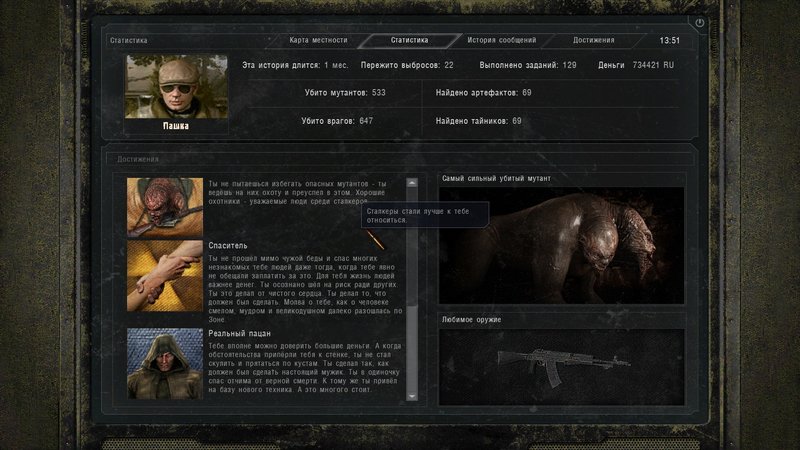Click the Спаситель achievement title

(x=227, y=245)
